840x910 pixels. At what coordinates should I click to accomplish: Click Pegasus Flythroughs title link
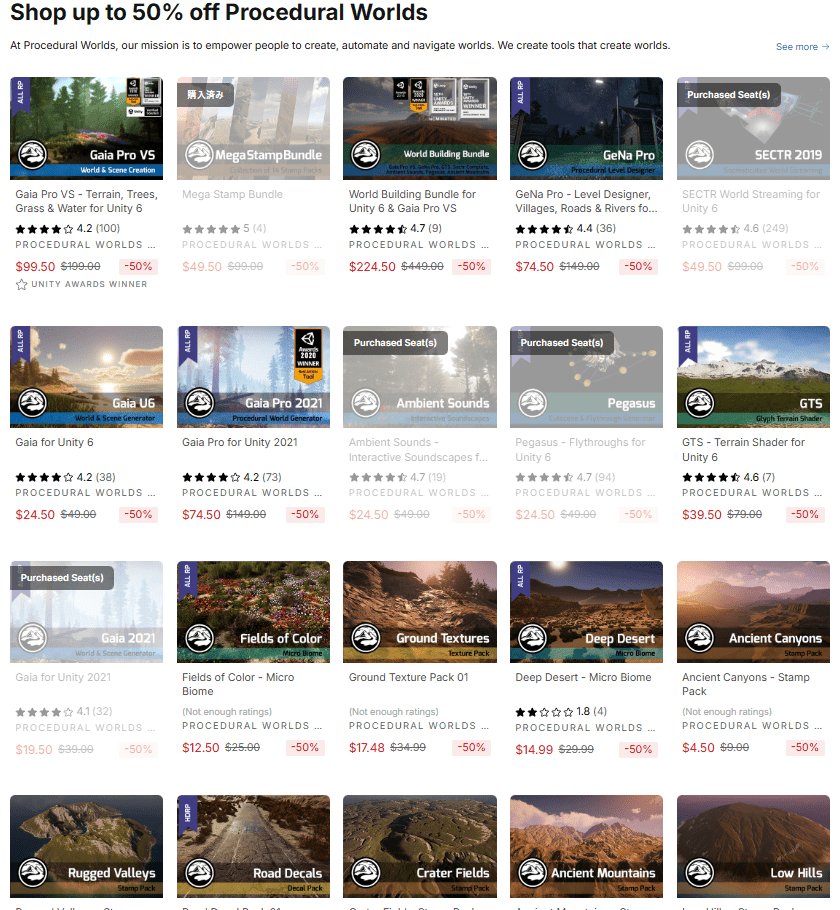click(x=580, y=450)
